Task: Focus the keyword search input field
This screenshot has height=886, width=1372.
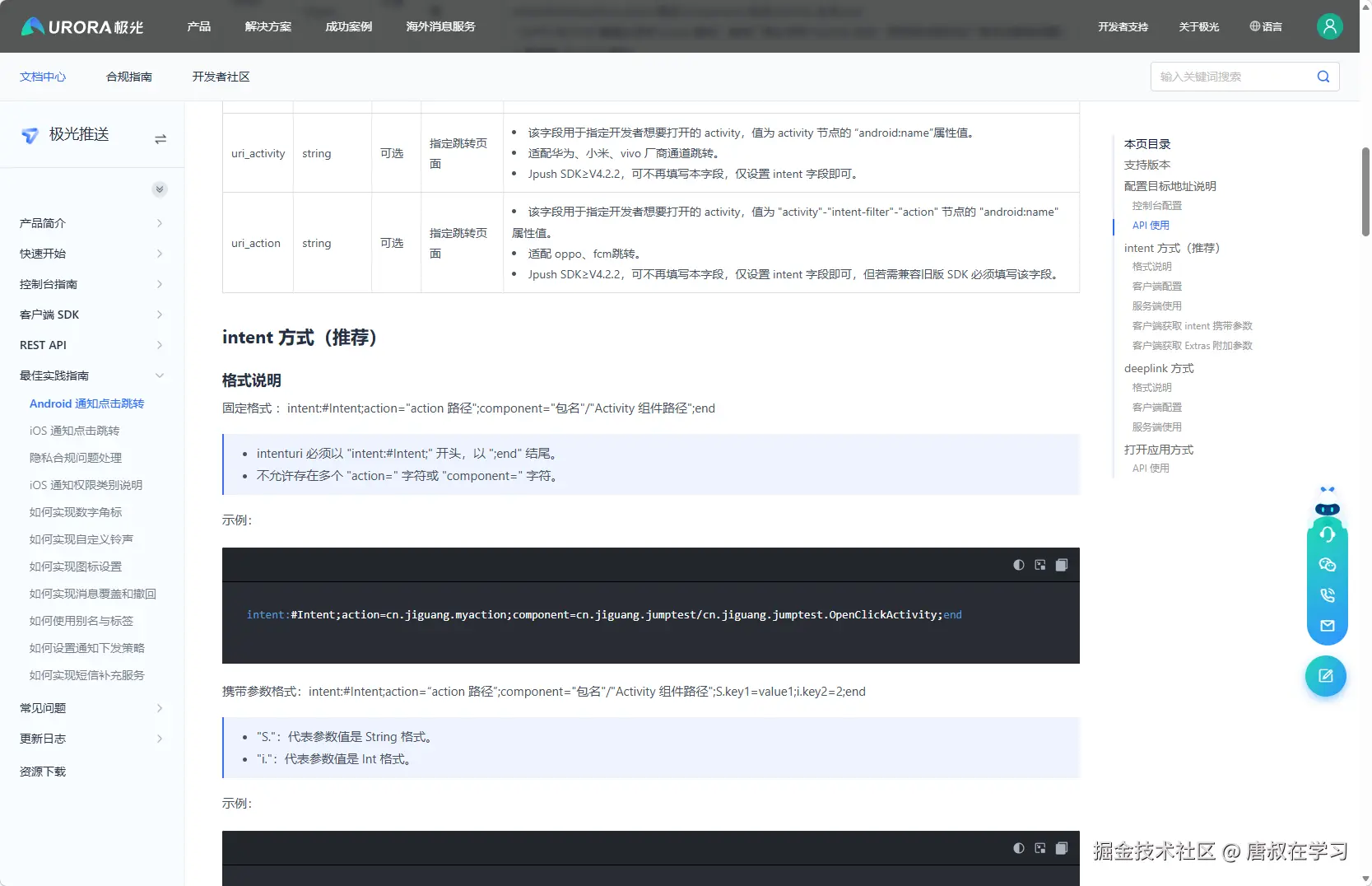Action: (x=1232, y=77)
